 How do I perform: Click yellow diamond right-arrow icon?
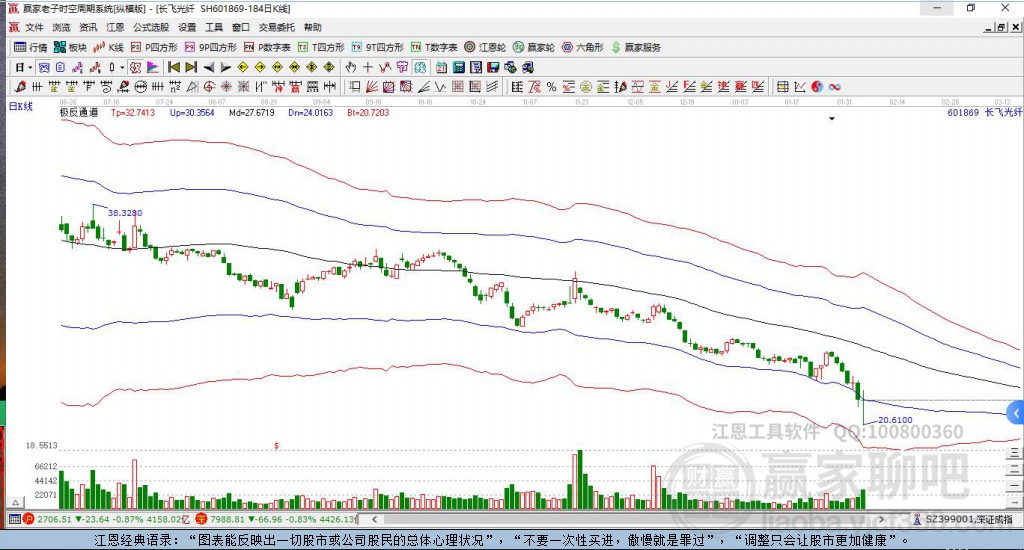point(260,67)
